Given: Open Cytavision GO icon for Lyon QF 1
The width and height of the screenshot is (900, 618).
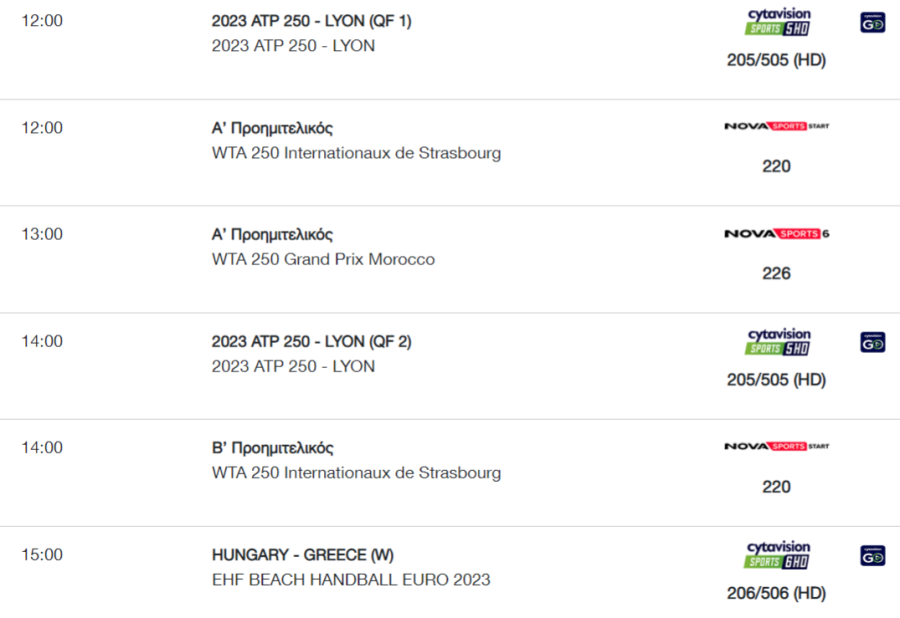Looking at the screenshot, I should [x=872, y=23].
